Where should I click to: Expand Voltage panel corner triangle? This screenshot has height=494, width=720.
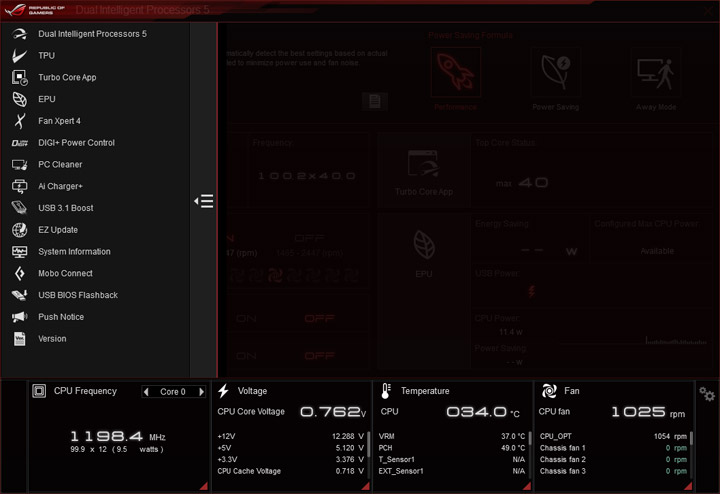tap(366, 486)
